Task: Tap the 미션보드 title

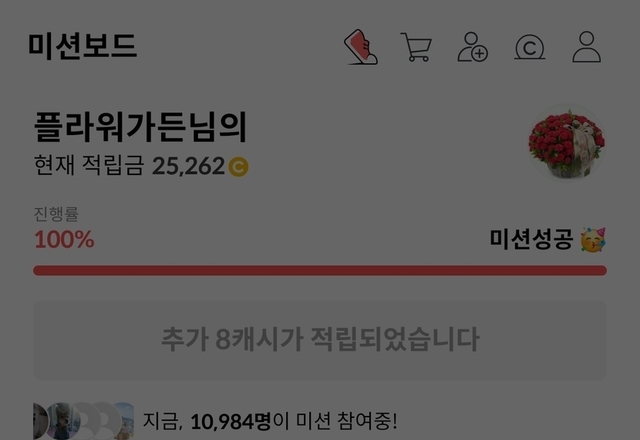Action: click(x=82, y=46)
